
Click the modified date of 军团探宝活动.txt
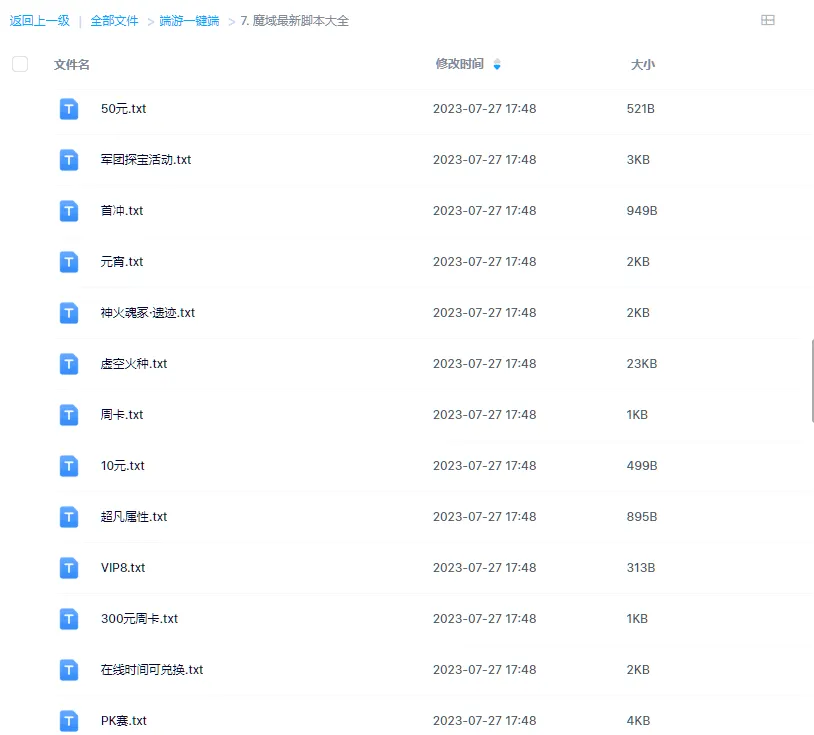485,159
